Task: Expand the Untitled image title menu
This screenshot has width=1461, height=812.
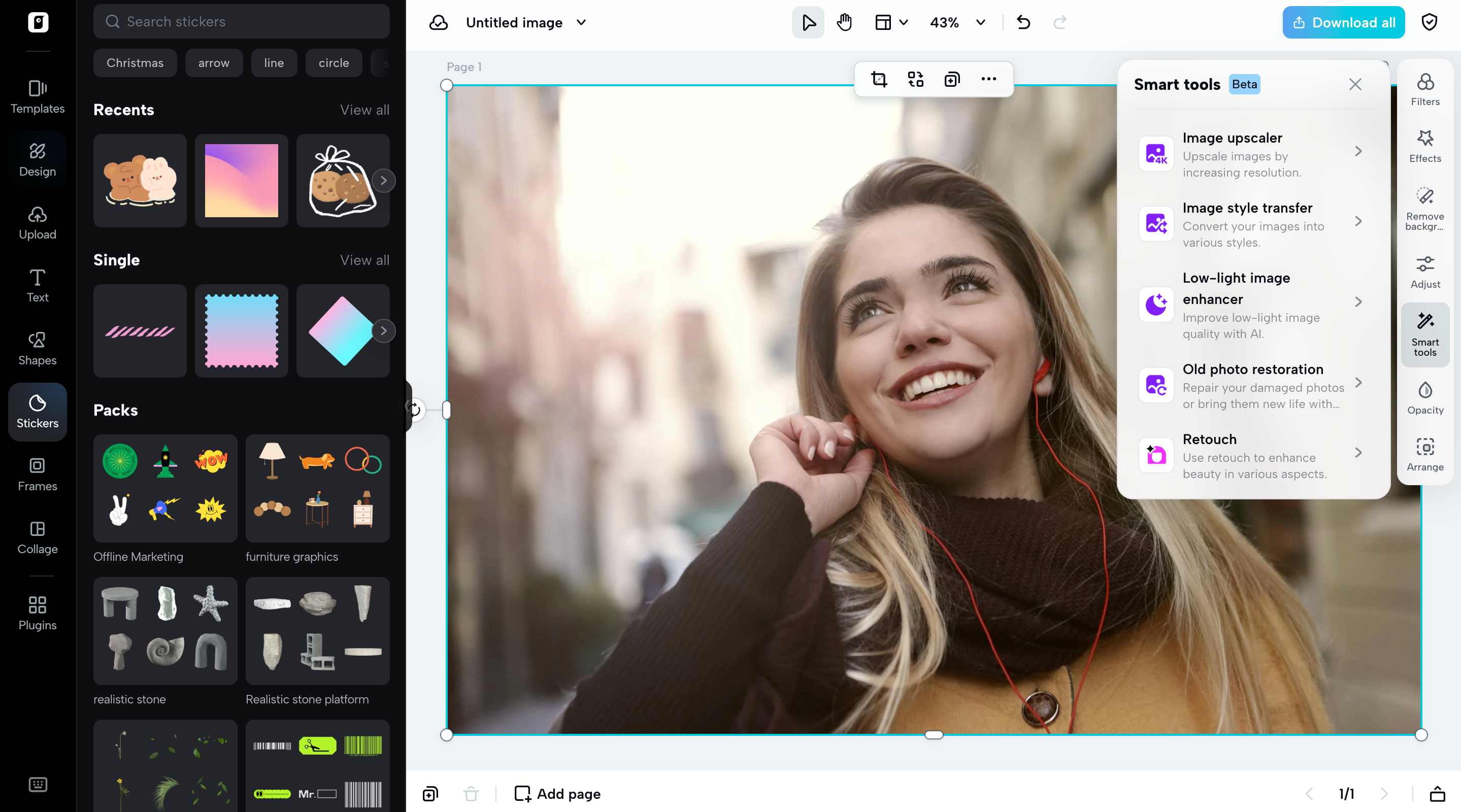Action: (580, 23)
